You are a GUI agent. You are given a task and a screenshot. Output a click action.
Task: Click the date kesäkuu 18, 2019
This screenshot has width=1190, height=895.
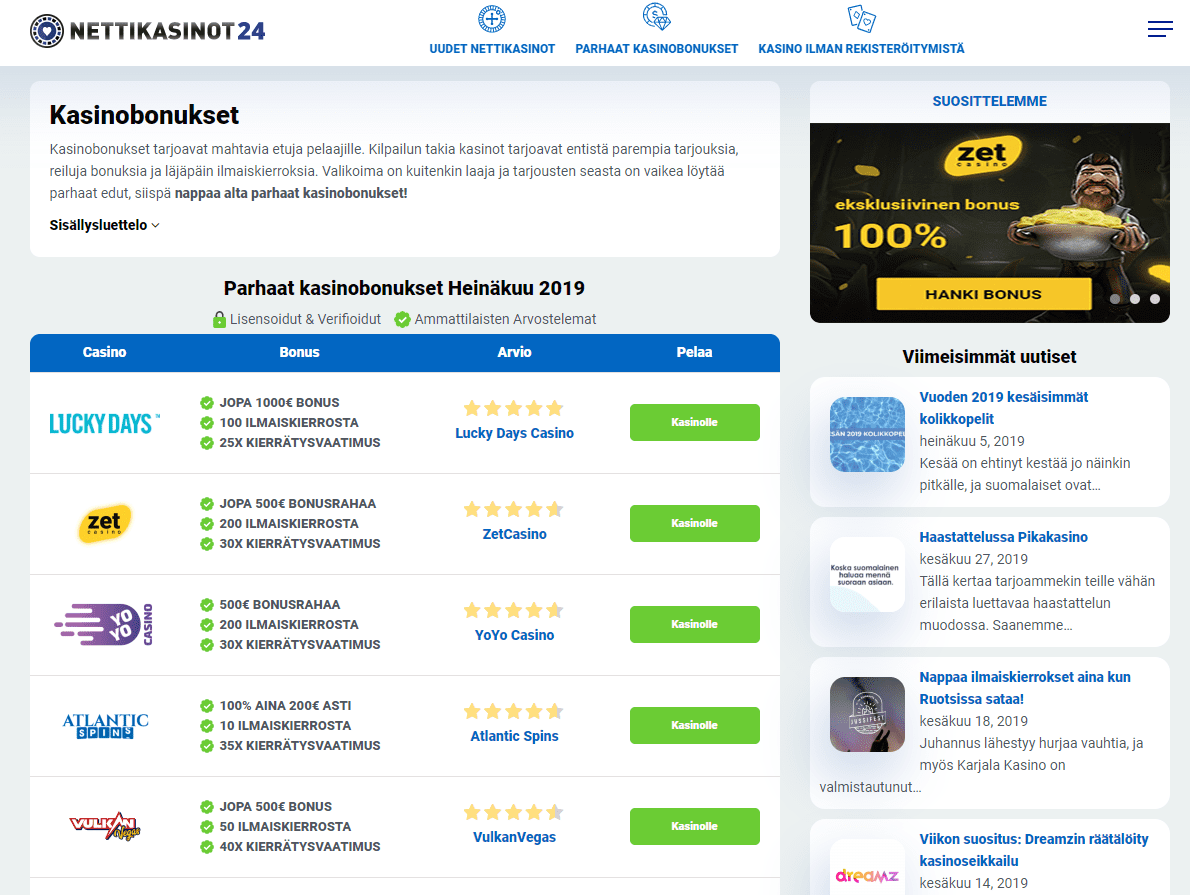coord(974,722)
